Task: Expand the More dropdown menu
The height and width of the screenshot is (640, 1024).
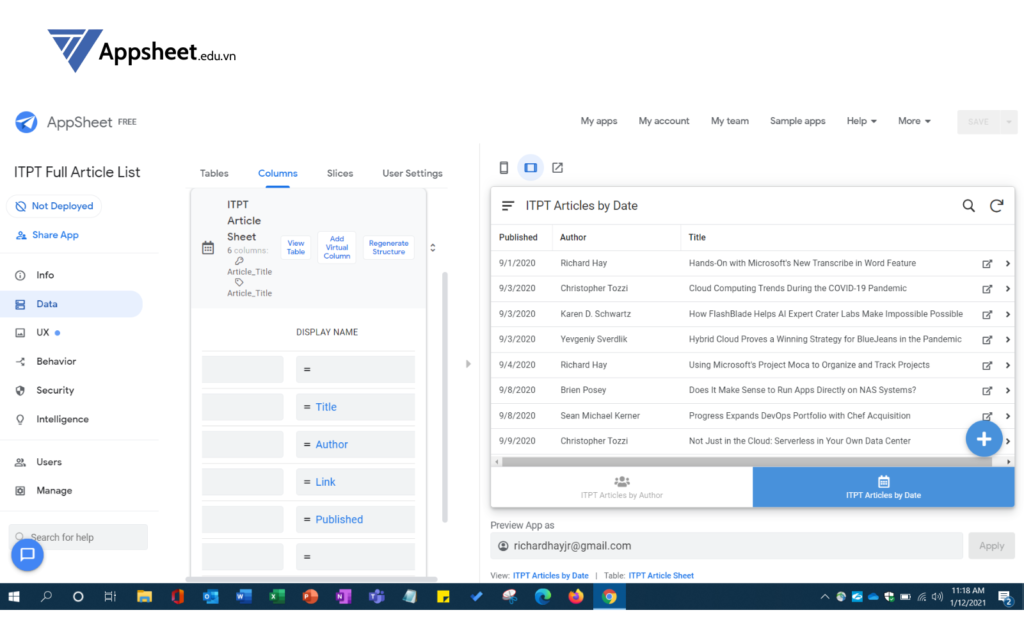Action: pos(914,121)
